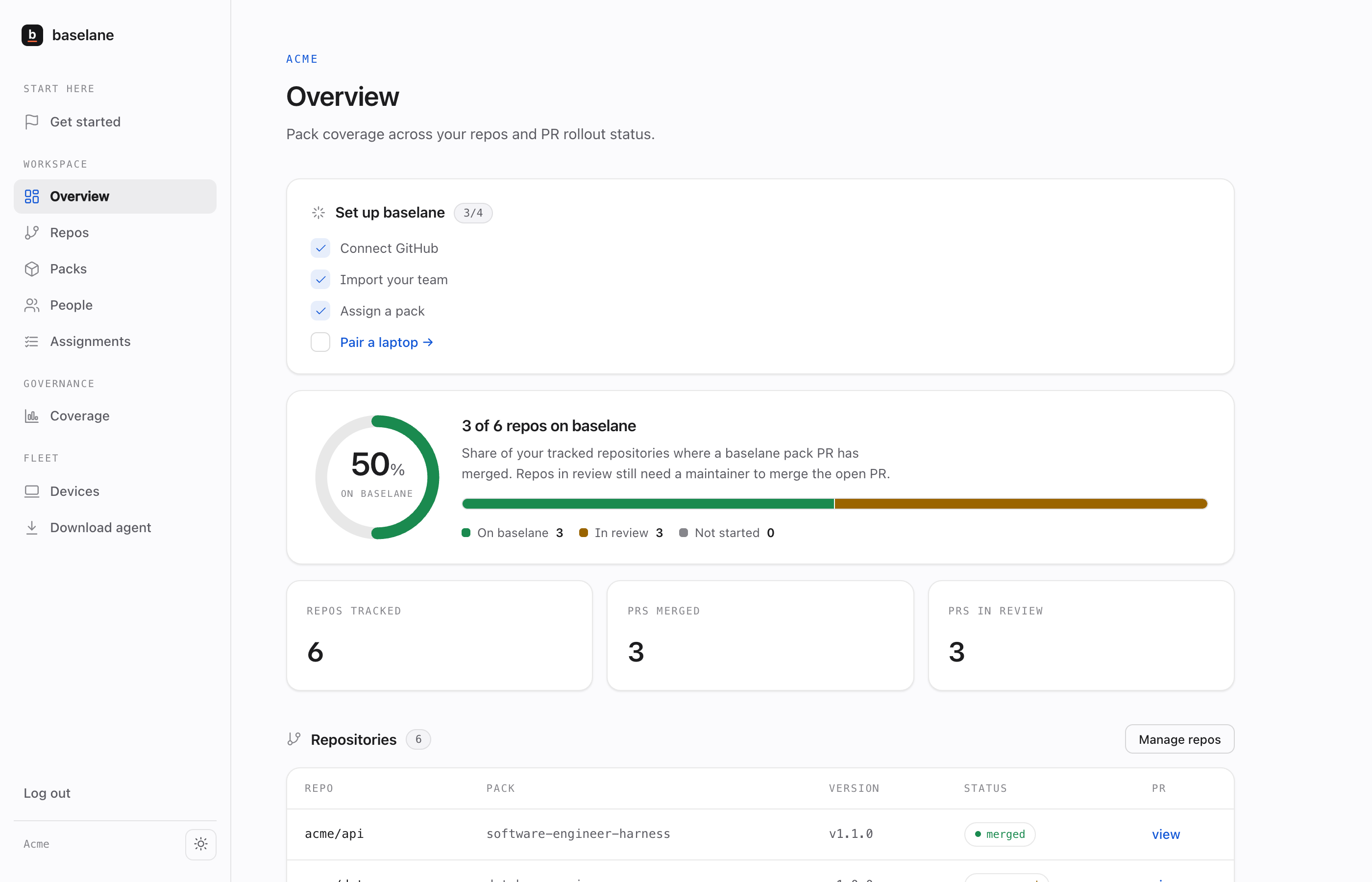Viewport: 1372px width, 882px height.
Task: Click the Pair a laptop link
Action: tap(387, 342)
